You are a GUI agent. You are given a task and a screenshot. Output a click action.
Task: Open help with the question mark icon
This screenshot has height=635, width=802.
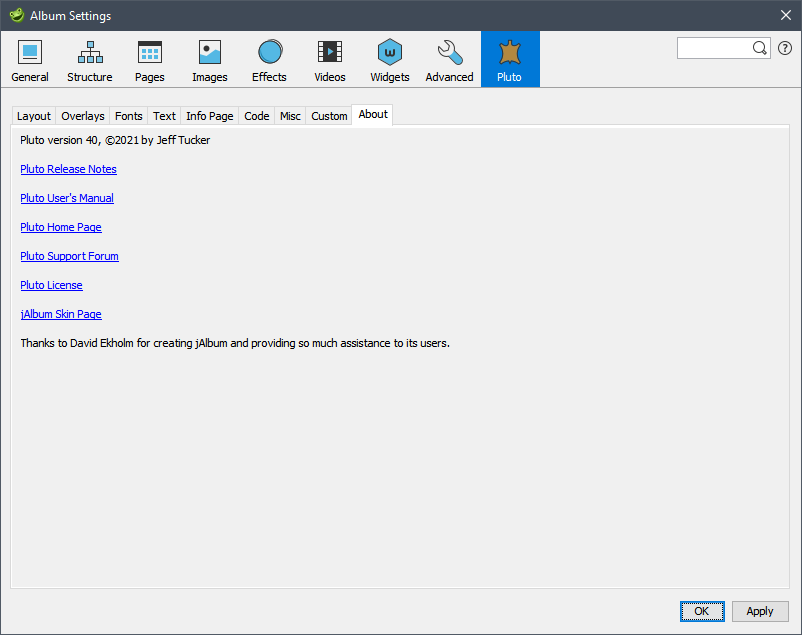coord(785,48)
